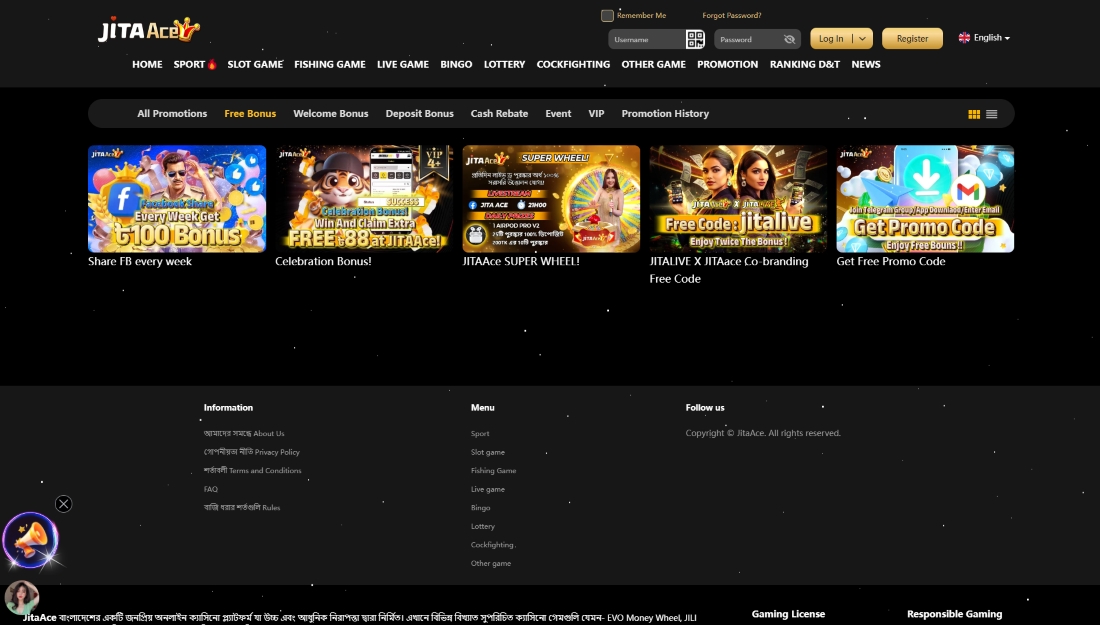Open LIVE GAME menu item

[x=403, y=64]
